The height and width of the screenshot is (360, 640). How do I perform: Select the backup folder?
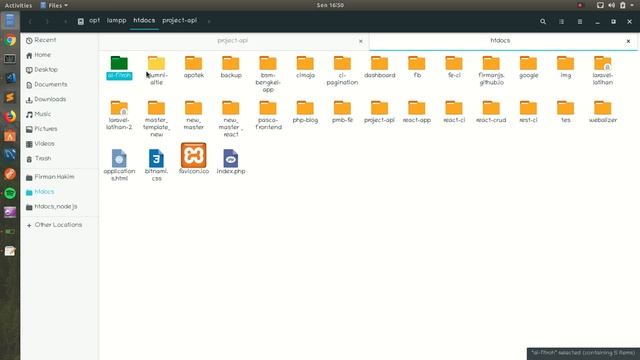[231, 67]
